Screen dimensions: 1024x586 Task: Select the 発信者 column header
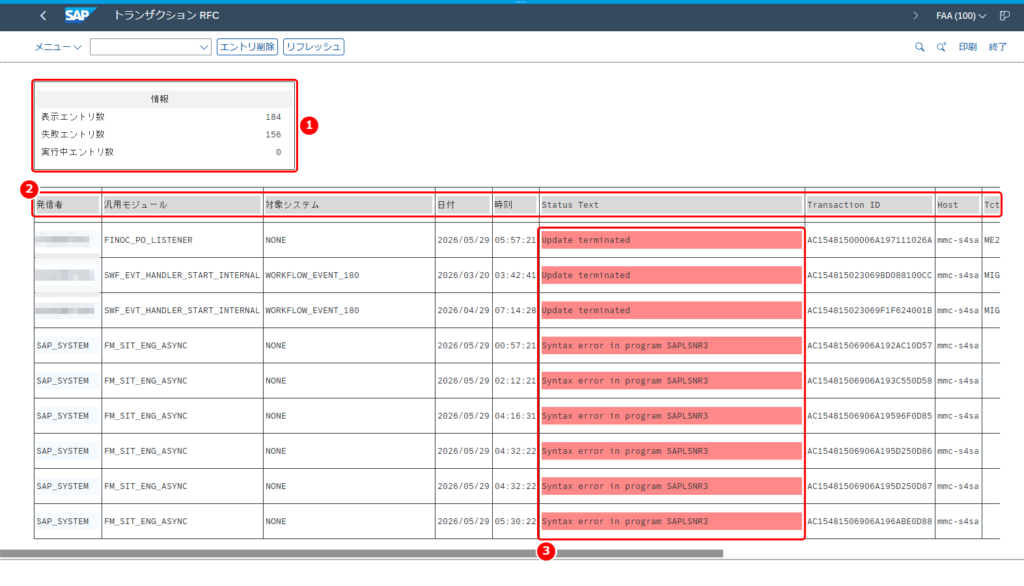(67, 205)
